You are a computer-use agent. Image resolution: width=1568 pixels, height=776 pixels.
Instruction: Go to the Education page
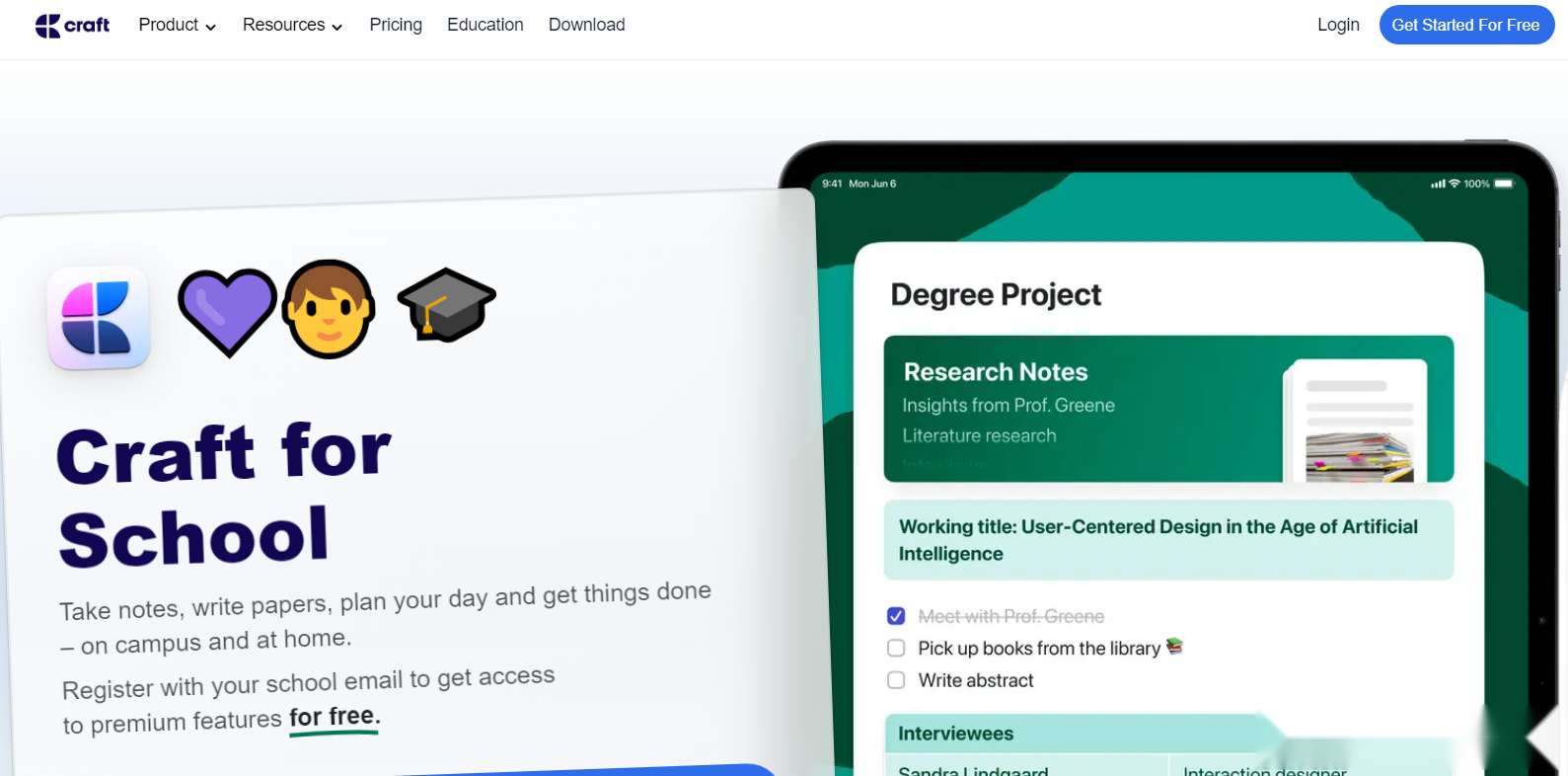[485, 25]
